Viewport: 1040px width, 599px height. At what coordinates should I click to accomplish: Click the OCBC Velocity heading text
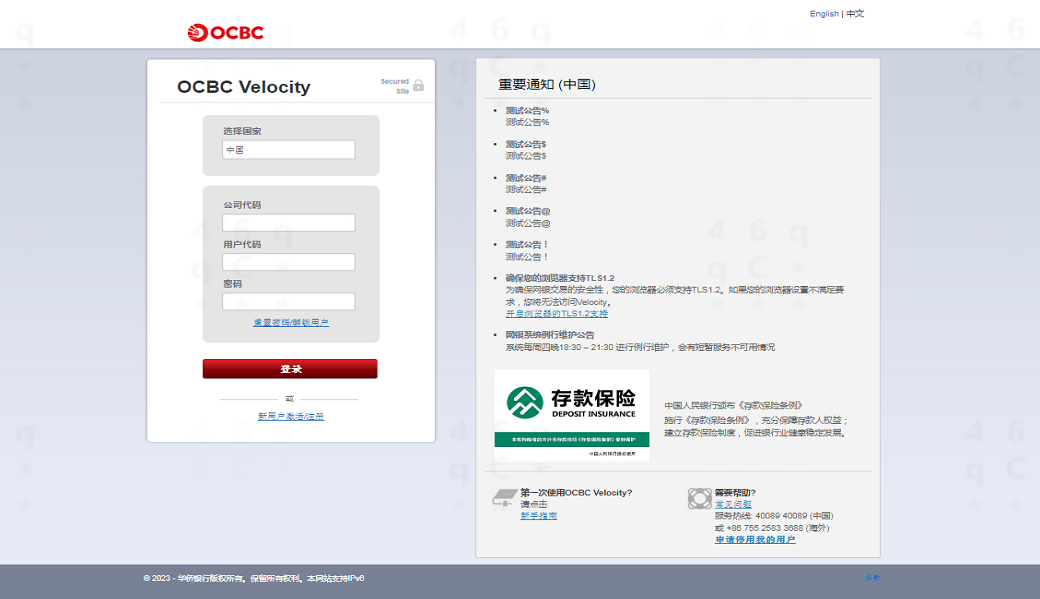click(x=243, y=87)
